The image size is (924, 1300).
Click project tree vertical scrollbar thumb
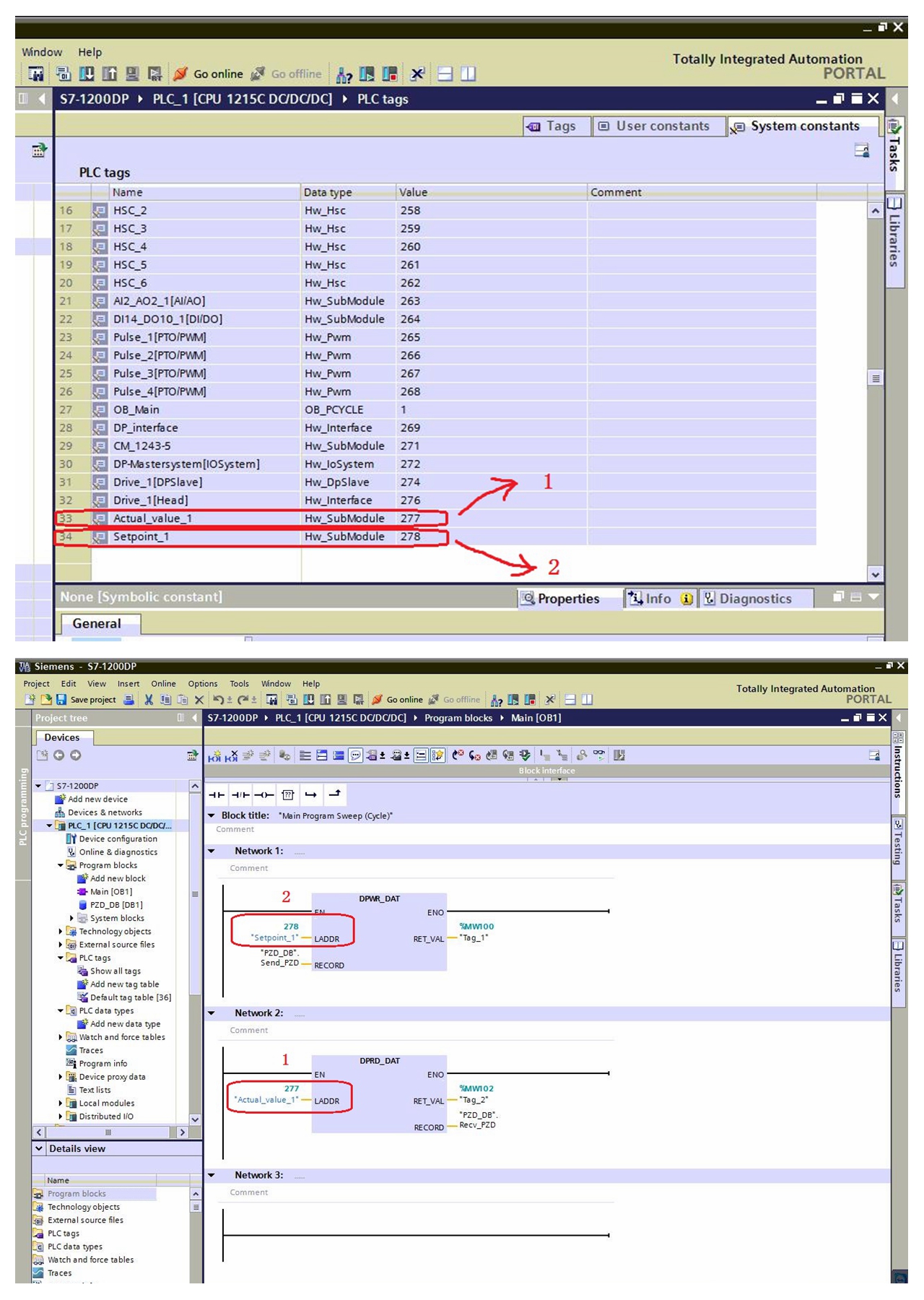pyautogui.click(x=195, y=894)
